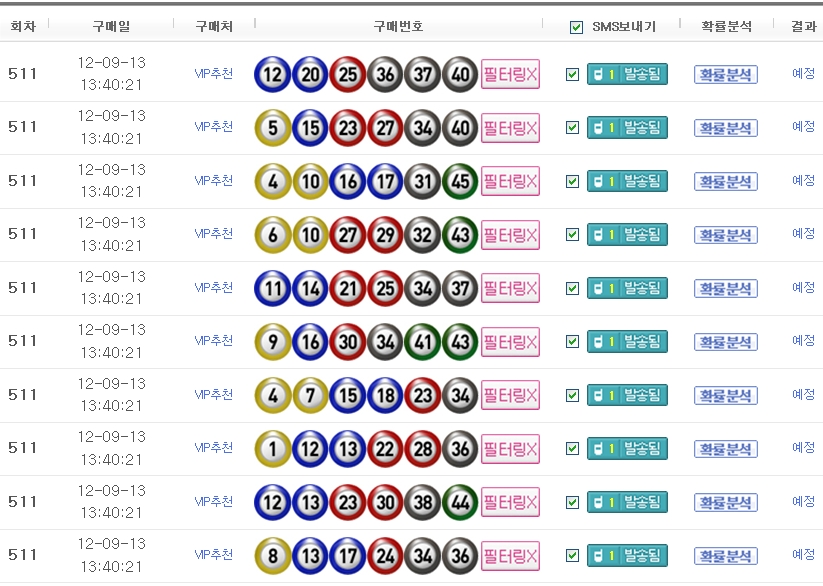Click the green number 44 lottery ball
The width and height of the screenshot is (823, 586).
459,502
